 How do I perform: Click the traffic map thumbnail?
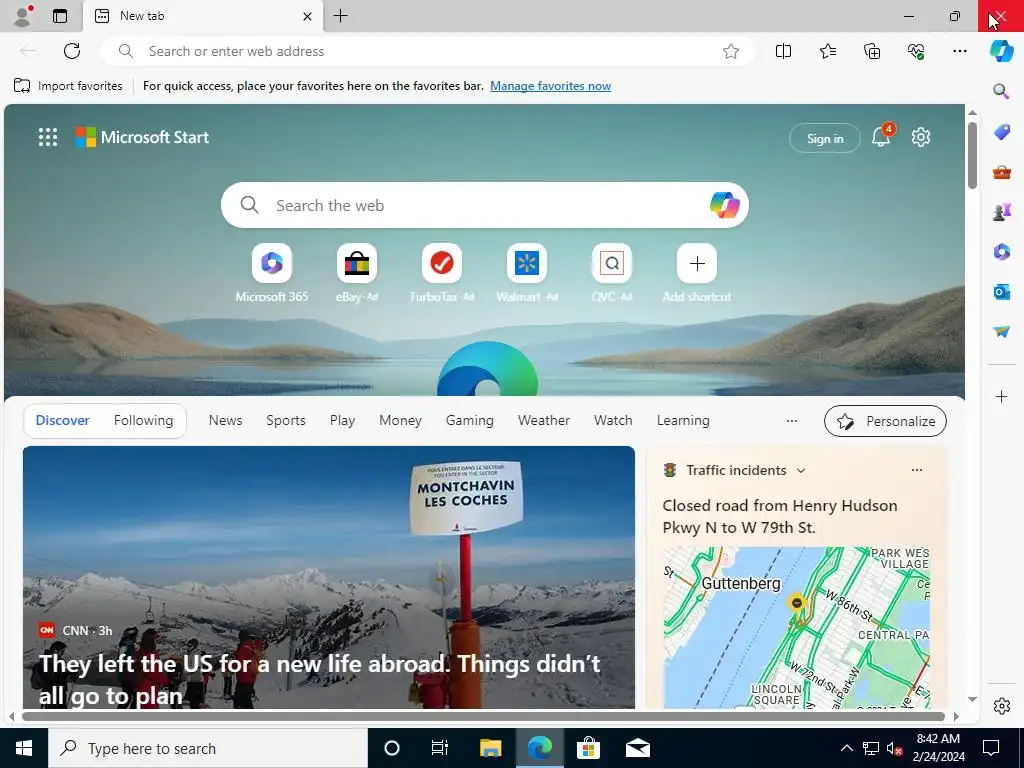click(796, 628)
